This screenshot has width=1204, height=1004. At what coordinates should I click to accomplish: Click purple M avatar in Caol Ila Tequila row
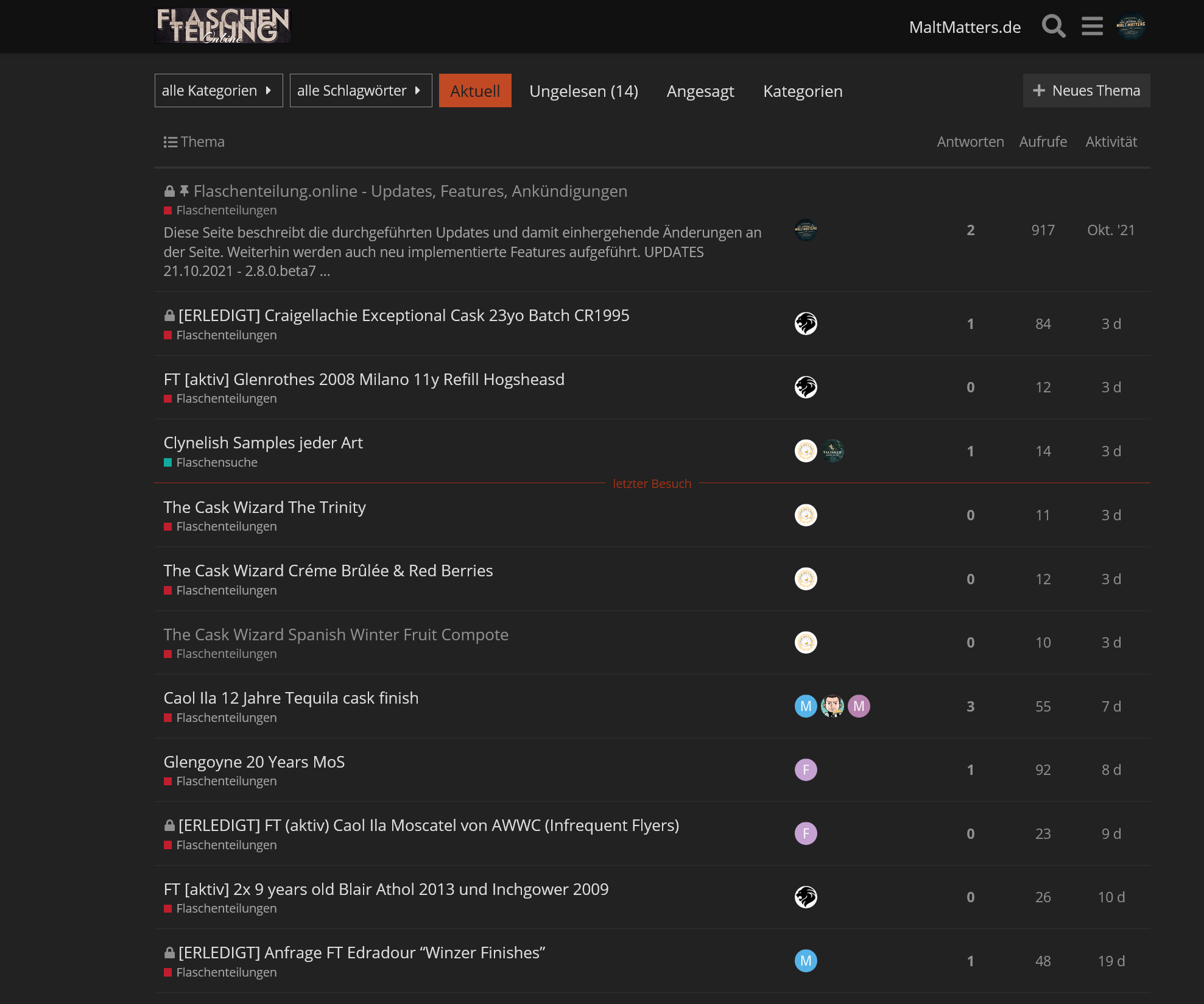[x=859, y=706]
